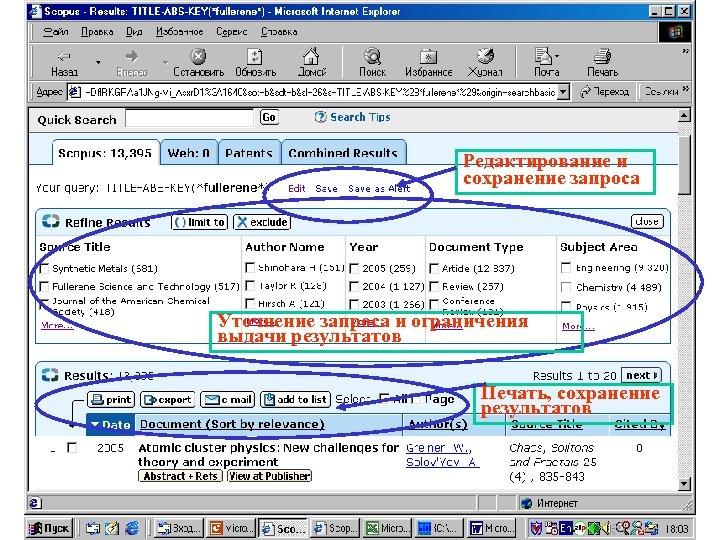720x540 pixels.
Task: Check the year 2004 (1 127) checkbox
Action: pos(354,287)
